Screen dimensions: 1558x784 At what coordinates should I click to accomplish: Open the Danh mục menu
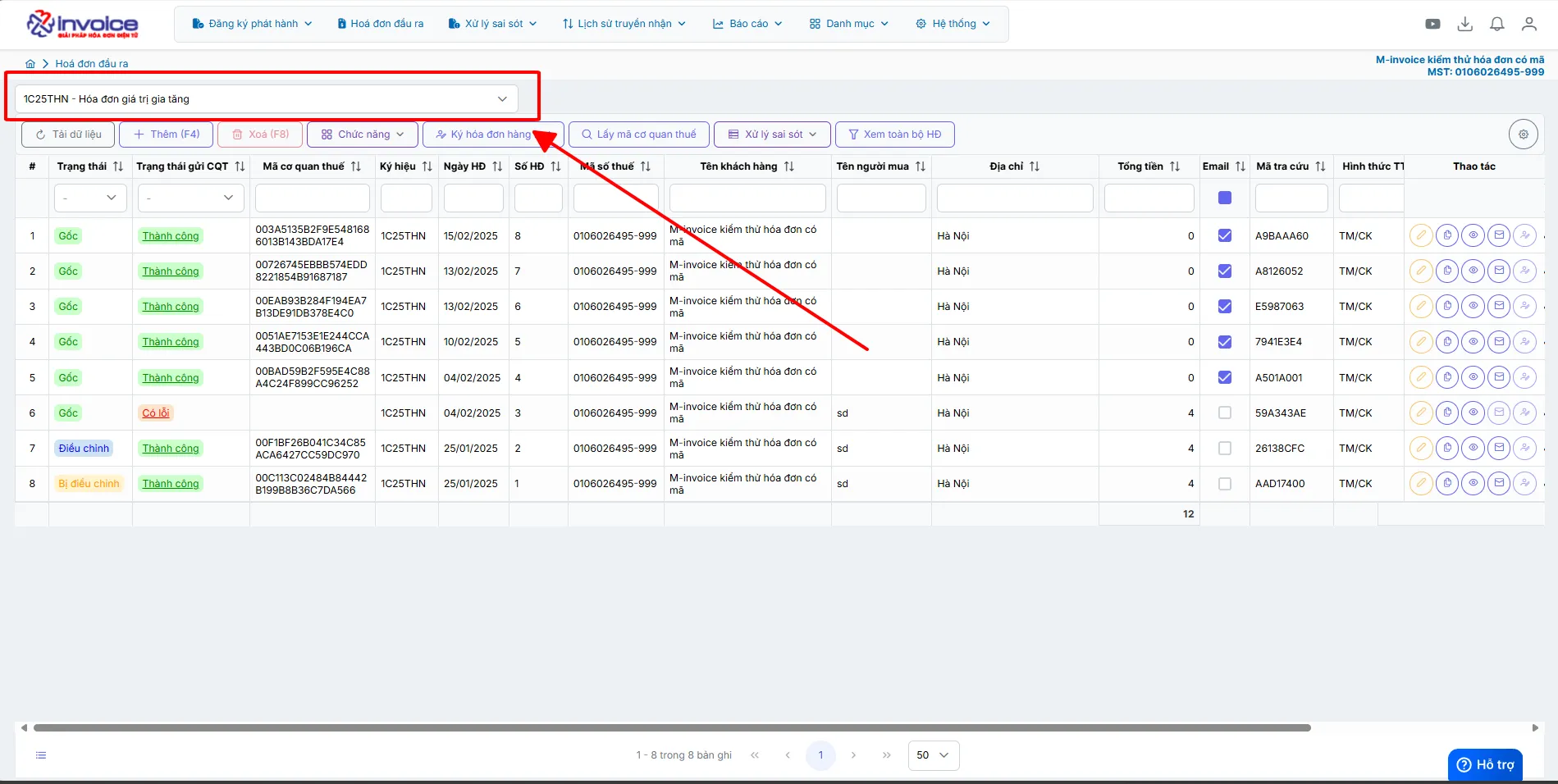(x=849, y=24)
